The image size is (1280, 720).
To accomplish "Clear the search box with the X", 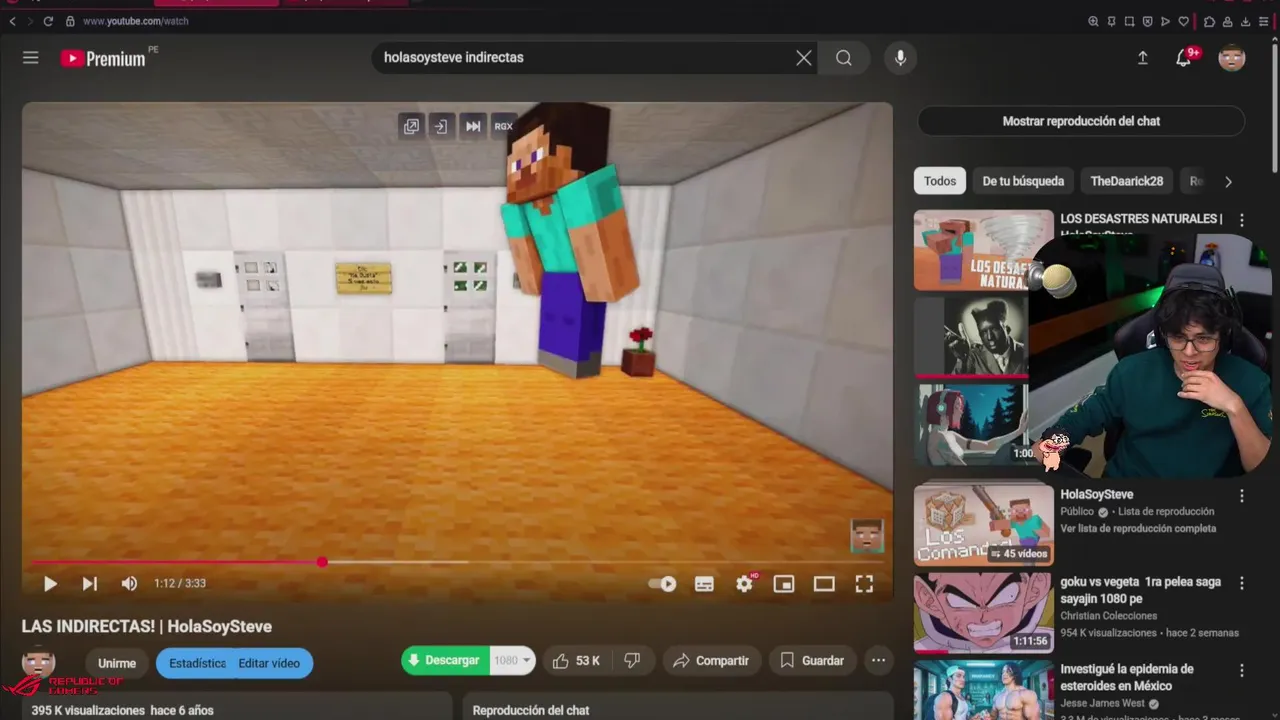I will (x=804, y=58).
